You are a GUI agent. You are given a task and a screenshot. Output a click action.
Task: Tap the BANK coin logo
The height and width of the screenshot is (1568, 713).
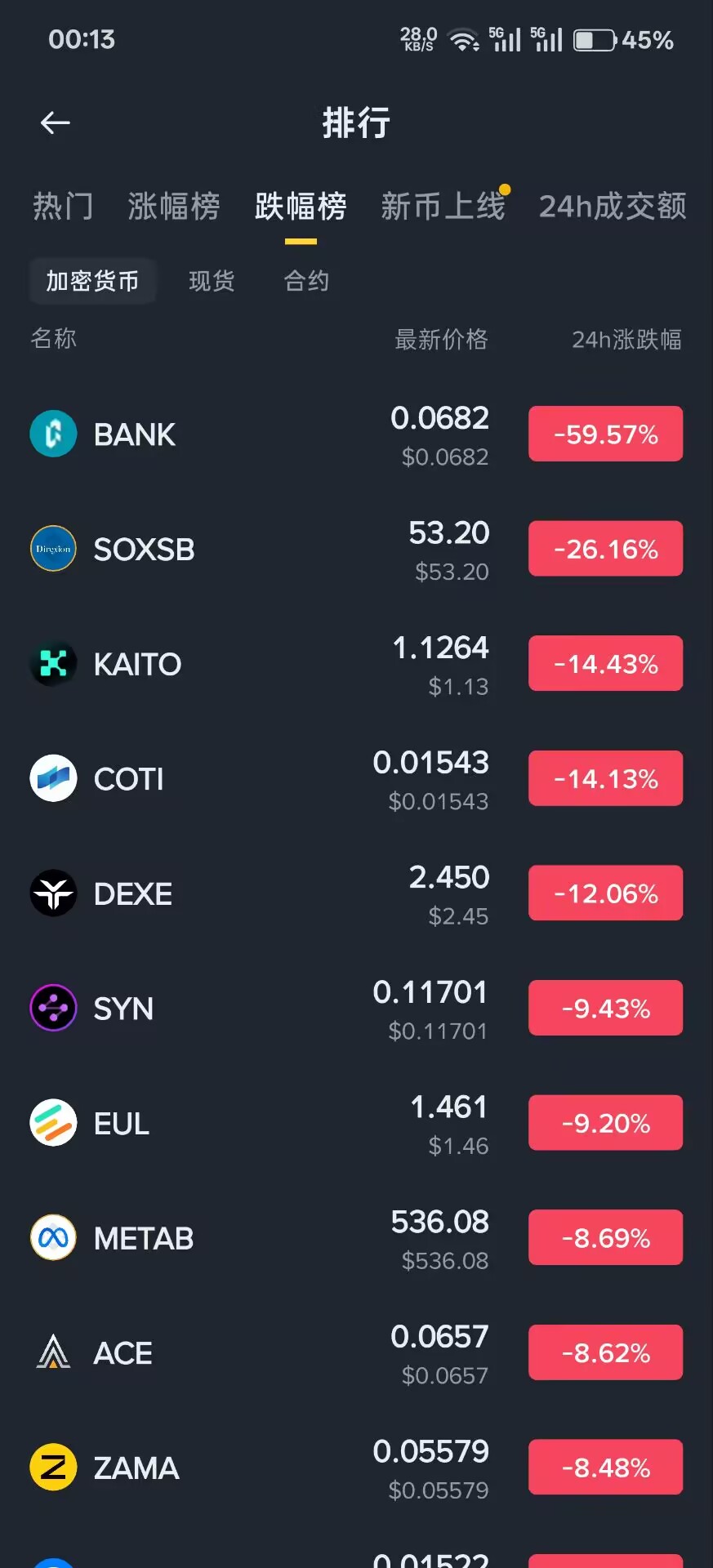point(53,434)
